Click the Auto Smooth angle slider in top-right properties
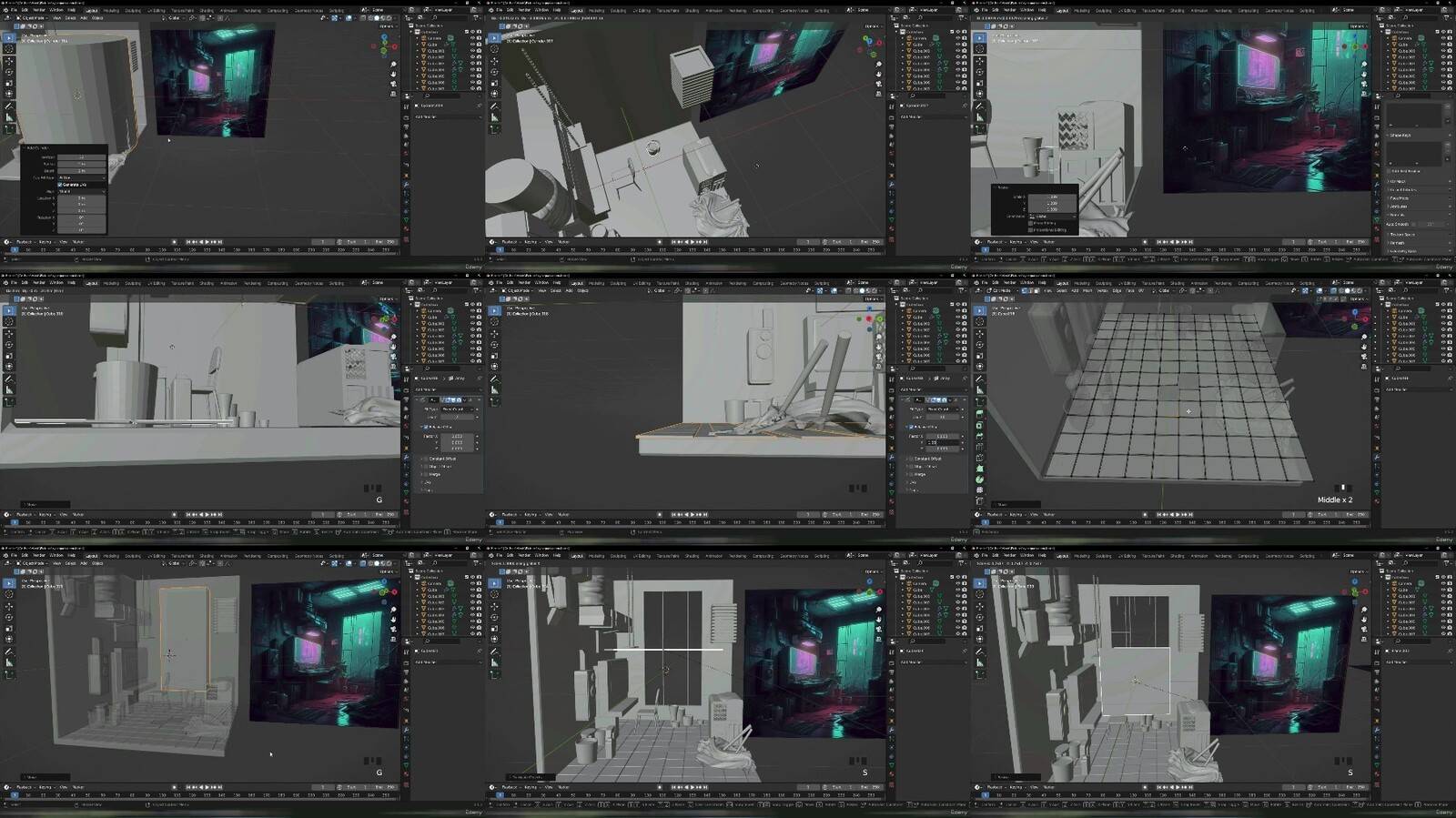The image size is (1456, 818). coord(1430,224)
